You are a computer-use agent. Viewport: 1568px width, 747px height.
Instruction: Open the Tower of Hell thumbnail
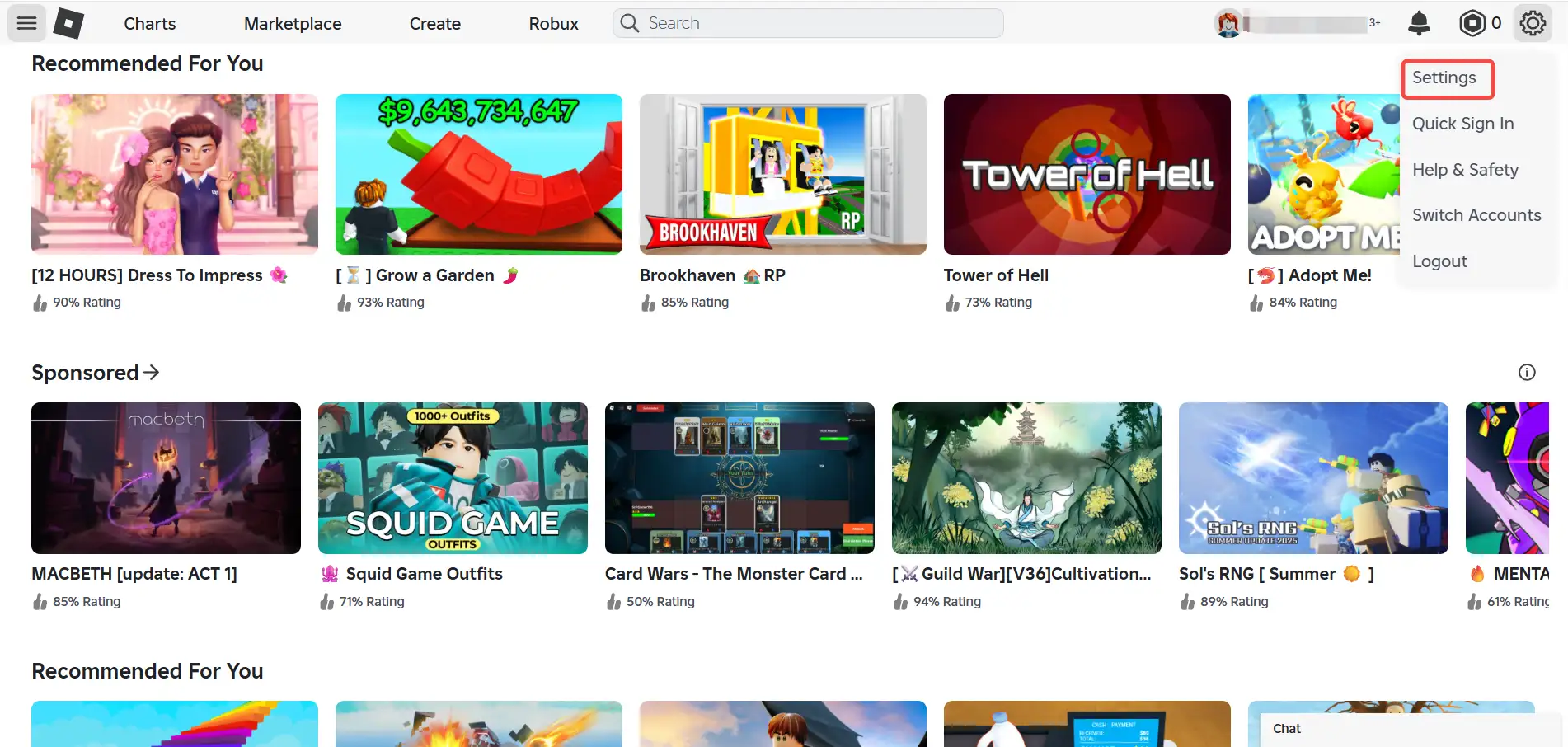1087,174
